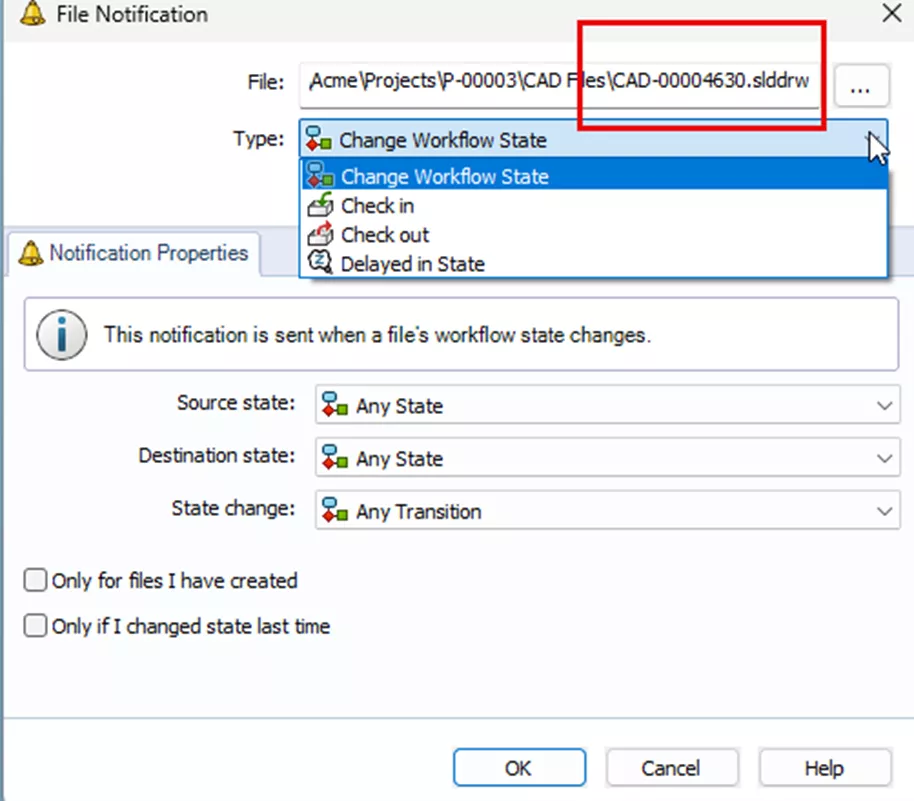Collapse the Type dropdown arrow

(874, 139)
